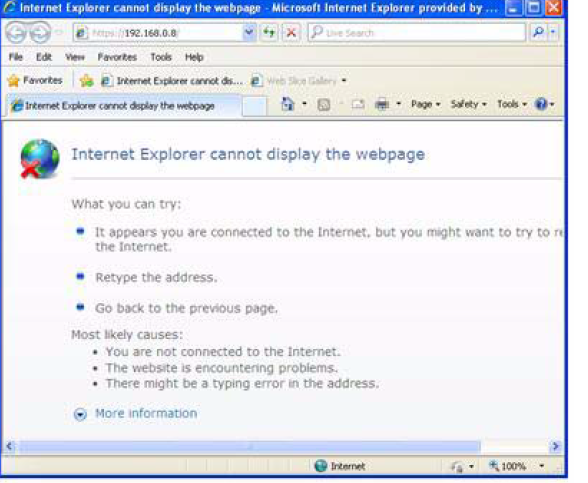Open the Favorites center star button
This screenshot has height=483, width=588.
coord(35,80)
